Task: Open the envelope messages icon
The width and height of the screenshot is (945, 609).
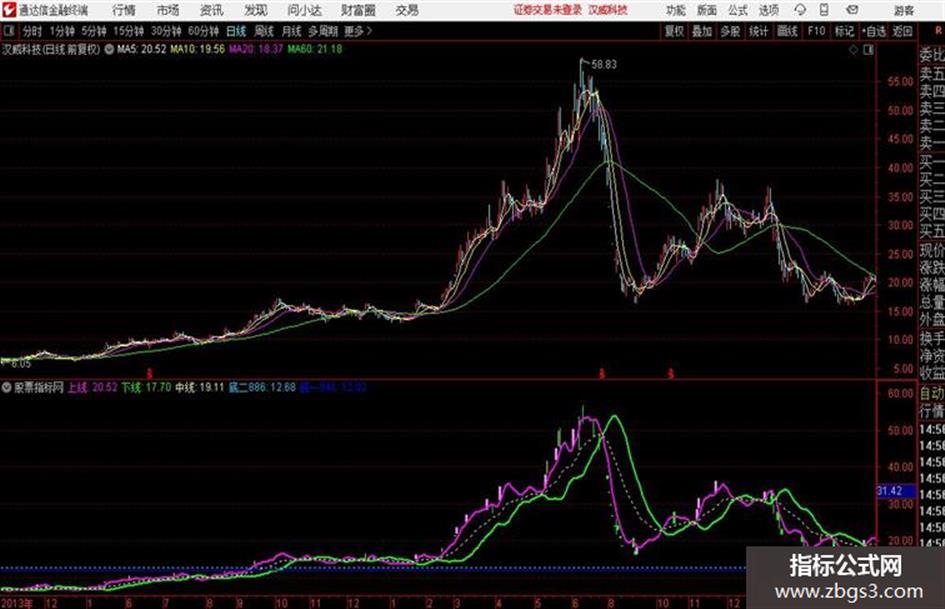Action: [852, 10]
